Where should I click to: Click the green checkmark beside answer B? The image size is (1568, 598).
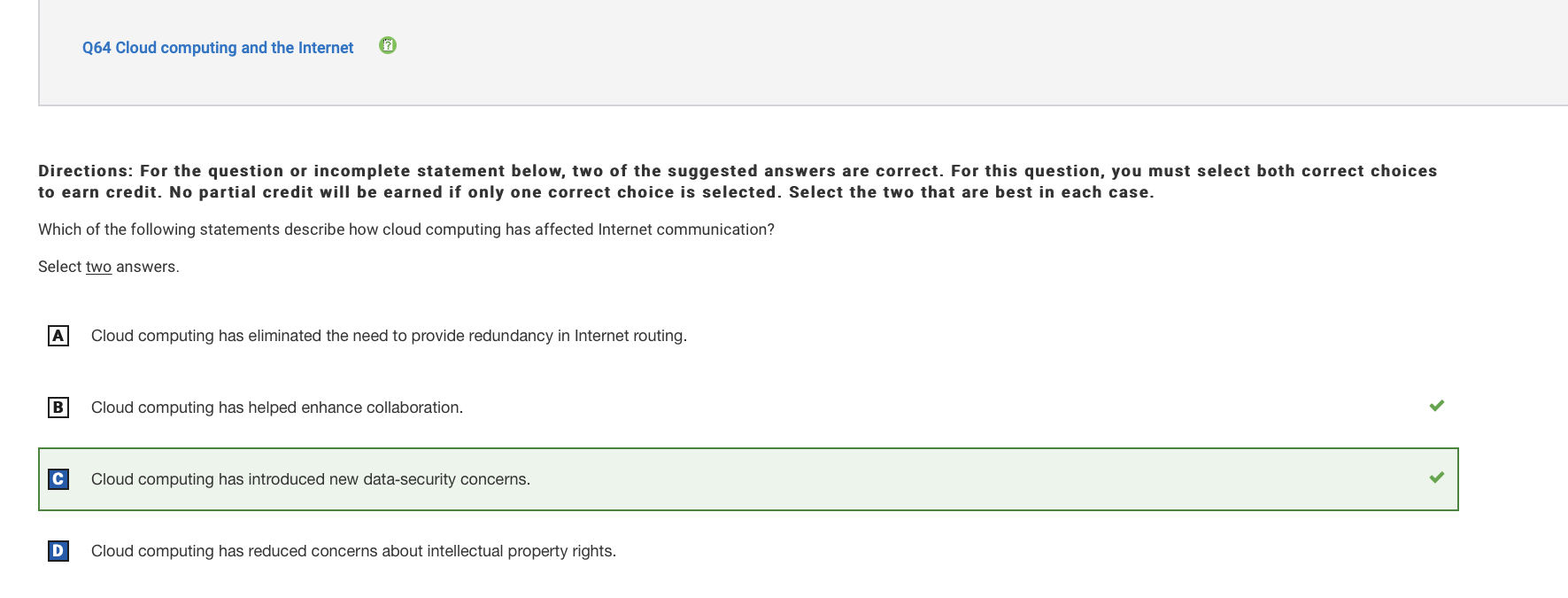pyautogui.click(x=1436, y=406)
